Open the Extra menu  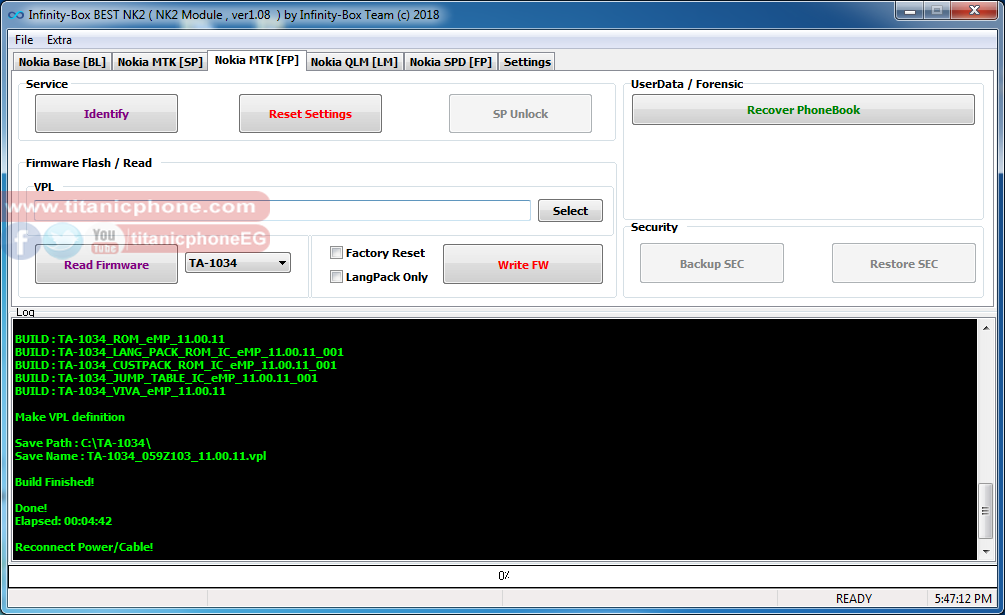(x=59, y=40)
